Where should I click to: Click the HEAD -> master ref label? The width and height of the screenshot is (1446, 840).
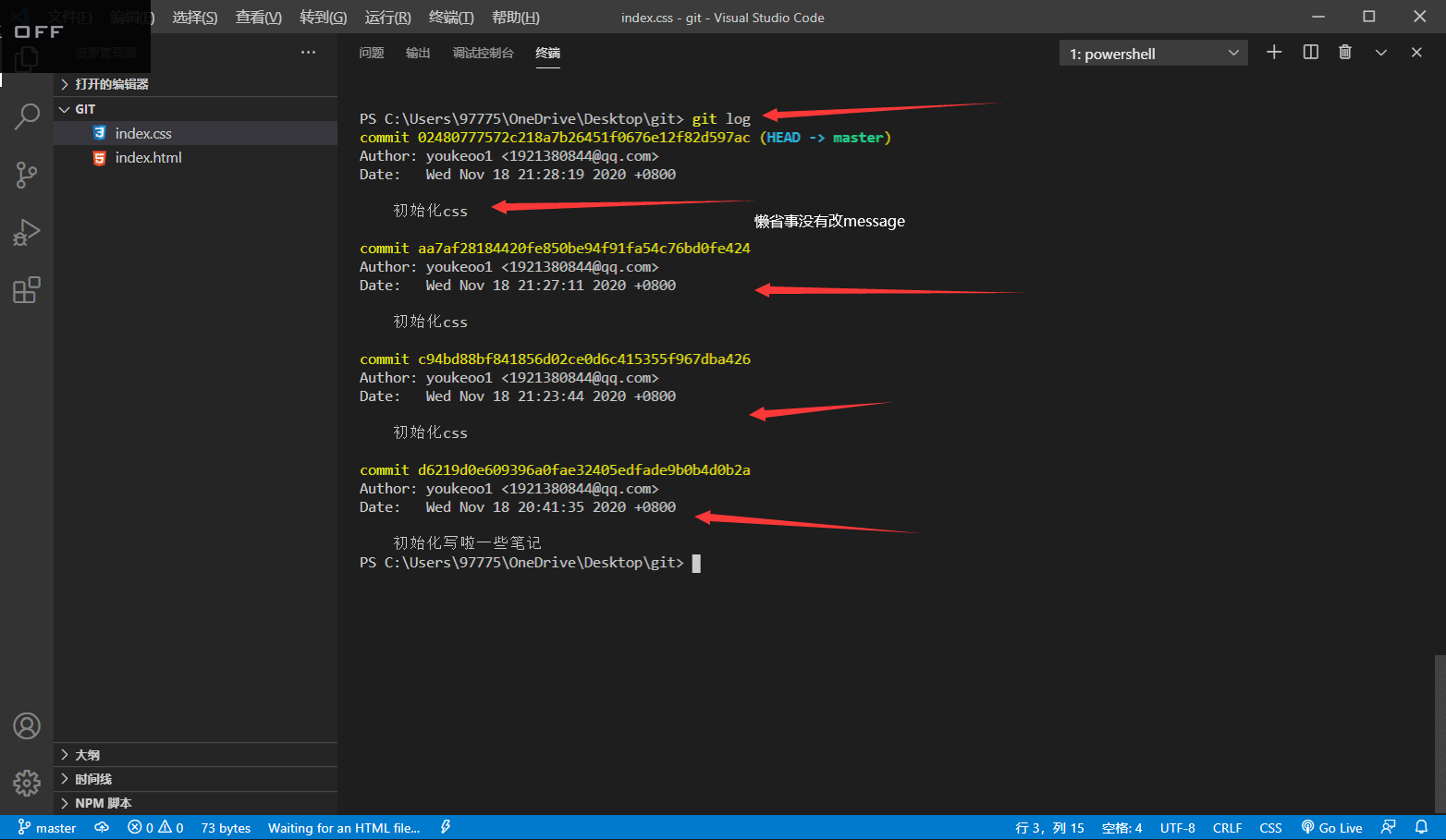826,138
